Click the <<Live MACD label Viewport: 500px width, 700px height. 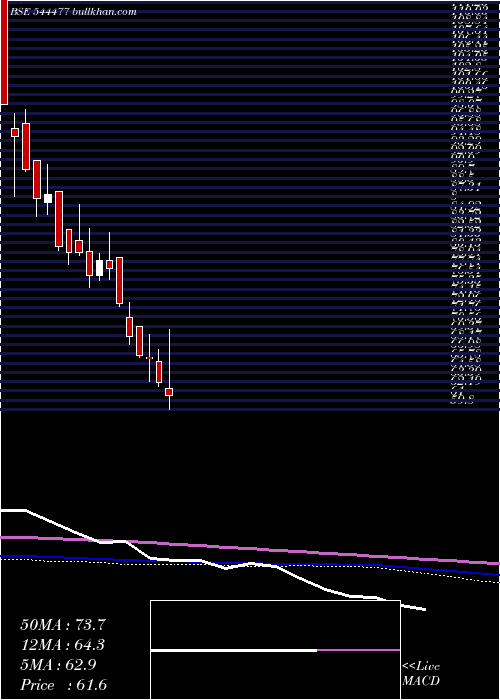click(x=421, y=674)
